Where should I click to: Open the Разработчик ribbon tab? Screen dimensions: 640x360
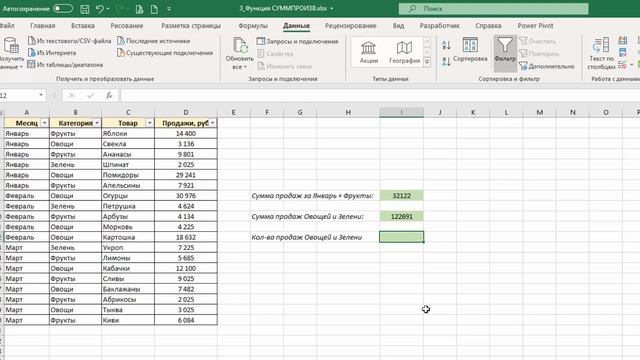[x=439, y=26]
